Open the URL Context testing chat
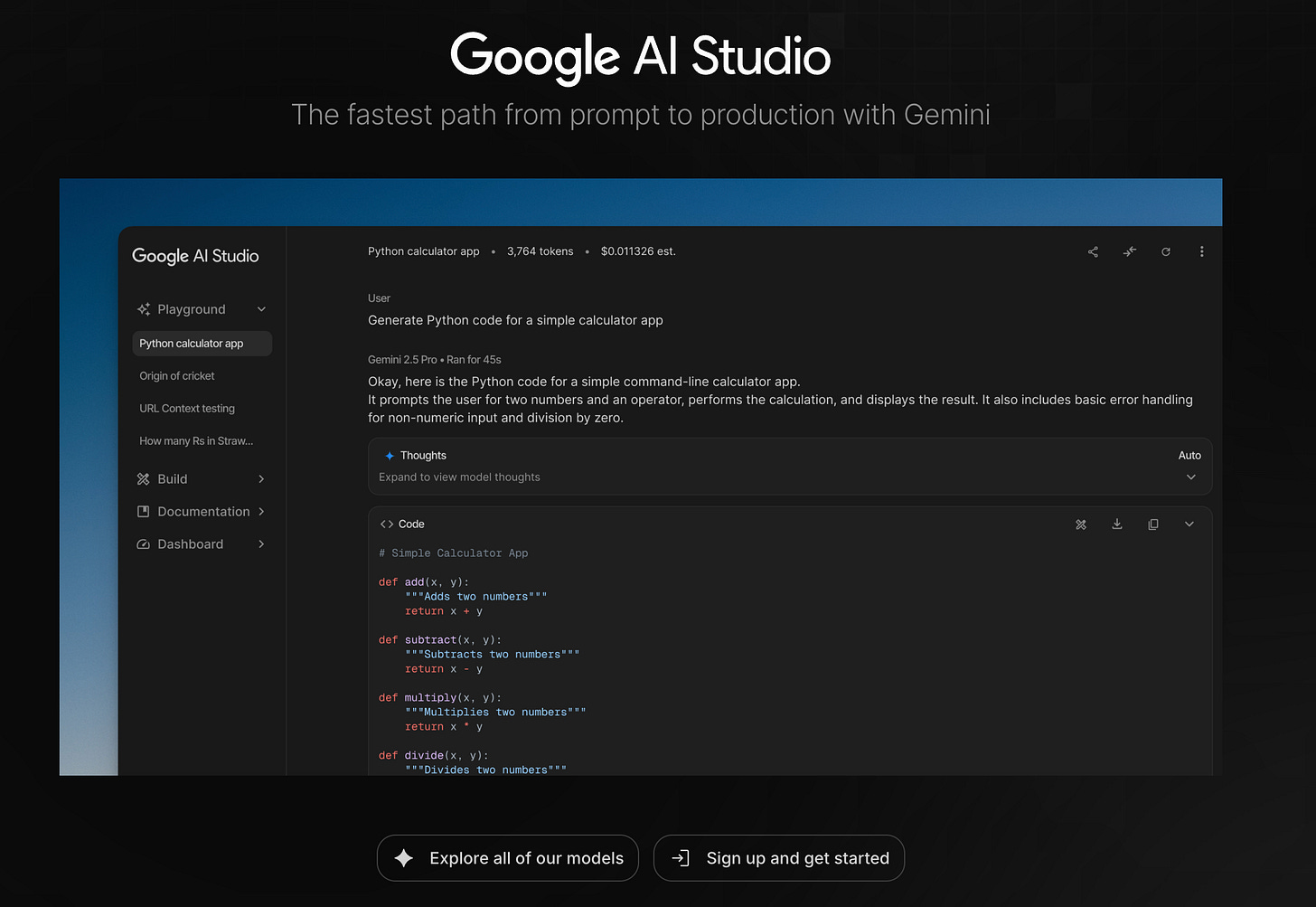This screenshot has width=1316, height=907. click(187, 409)
